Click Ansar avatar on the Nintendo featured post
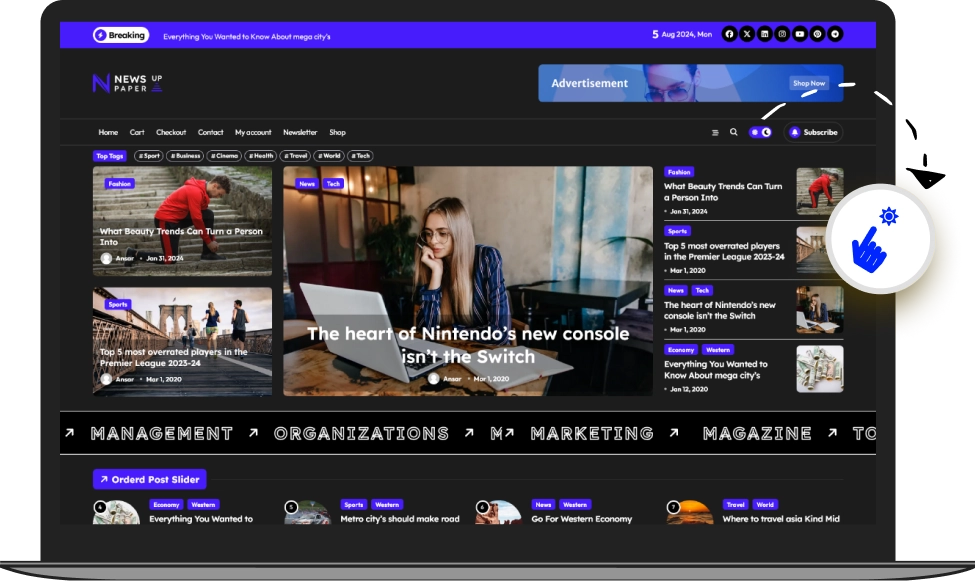This screenshot has height=581, width=975. tap(433, 378)
